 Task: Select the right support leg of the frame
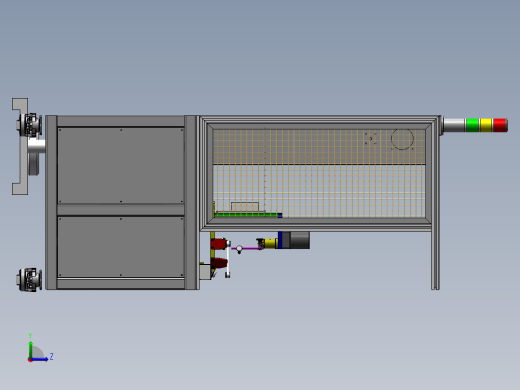click(x=435, y=260)
